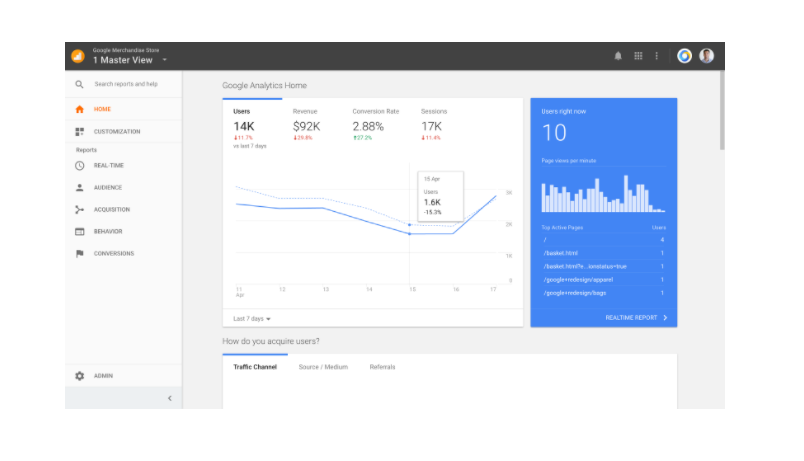Expand the 1 Master View dropdown arrow
Viewport: 804px width, 461px height.
[165, 60]
